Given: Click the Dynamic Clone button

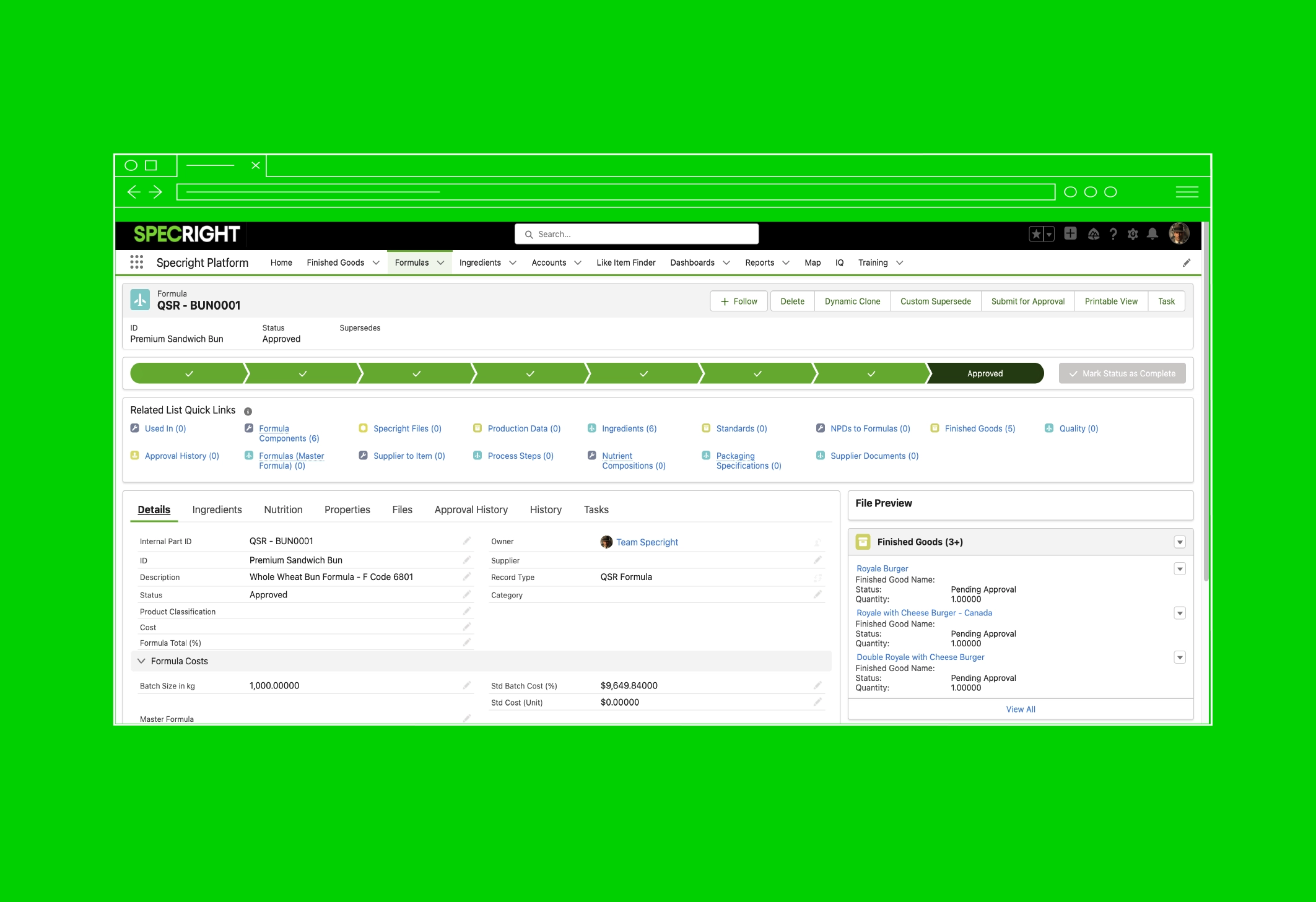Looking at the screenshot, I should point(852,301).
